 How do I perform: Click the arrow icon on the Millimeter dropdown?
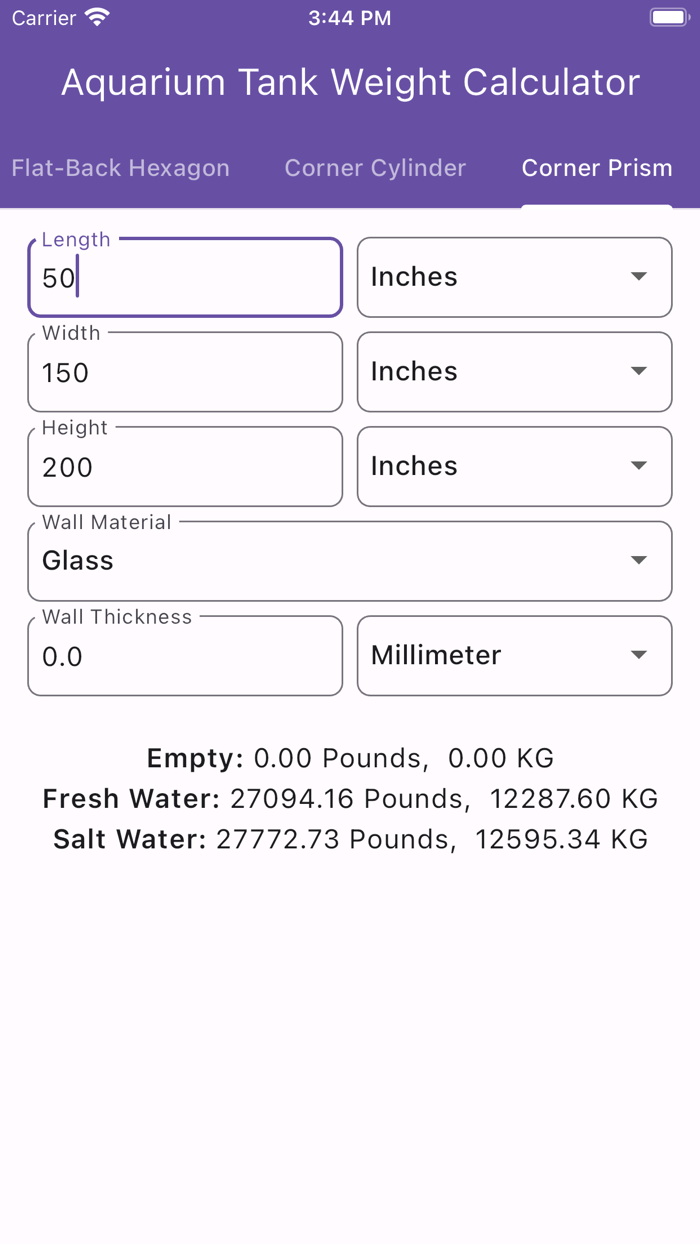[639, 655]
